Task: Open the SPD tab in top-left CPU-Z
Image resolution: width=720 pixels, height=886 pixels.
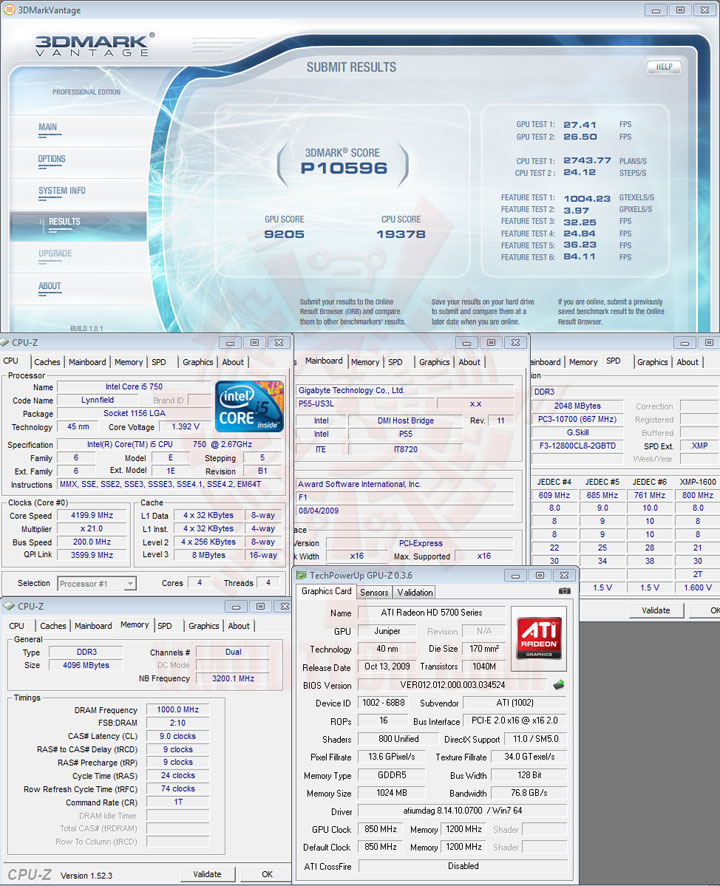Action: pos(159,362)
